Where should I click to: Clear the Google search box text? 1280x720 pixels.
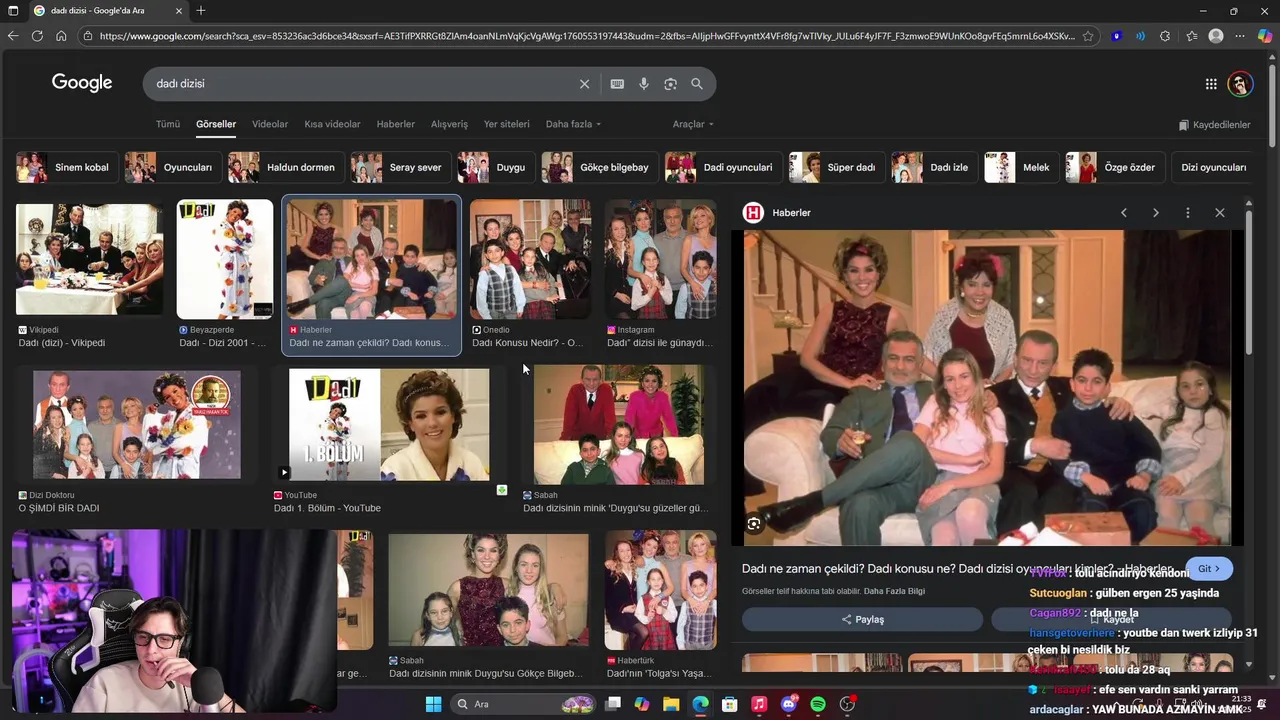(x=584, y=84)
